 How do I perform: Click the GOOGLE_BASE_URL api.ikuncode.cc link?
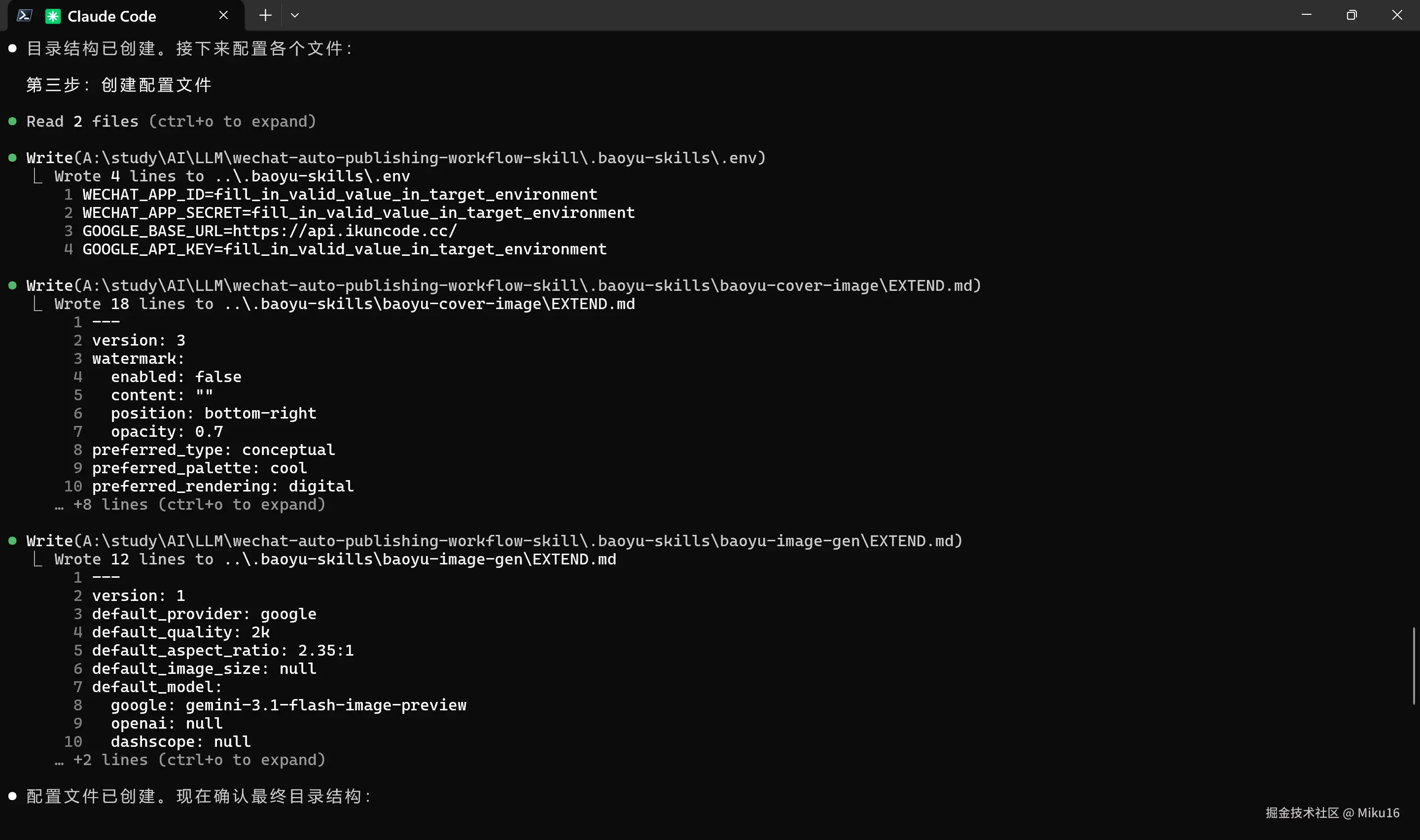click(345, 231)
